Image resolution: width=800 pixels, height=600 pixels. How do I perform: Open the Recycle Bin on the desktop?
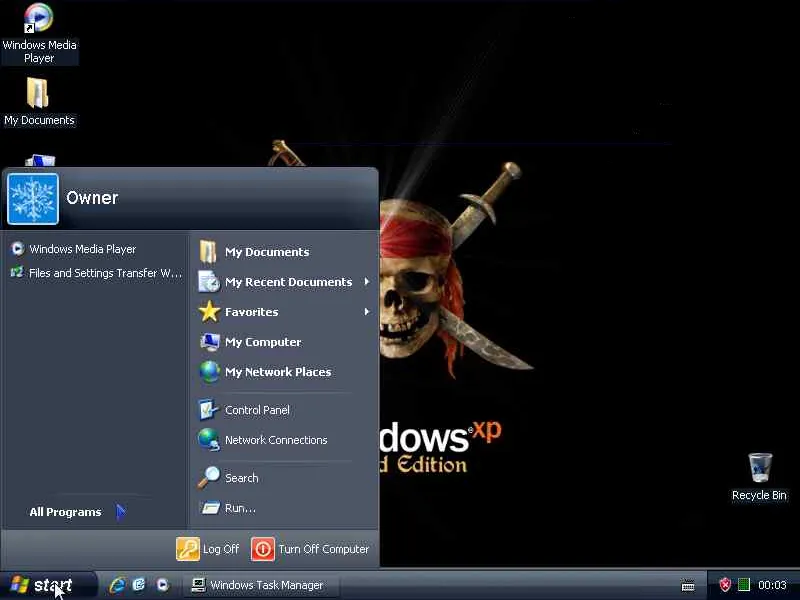pos(760,467)
